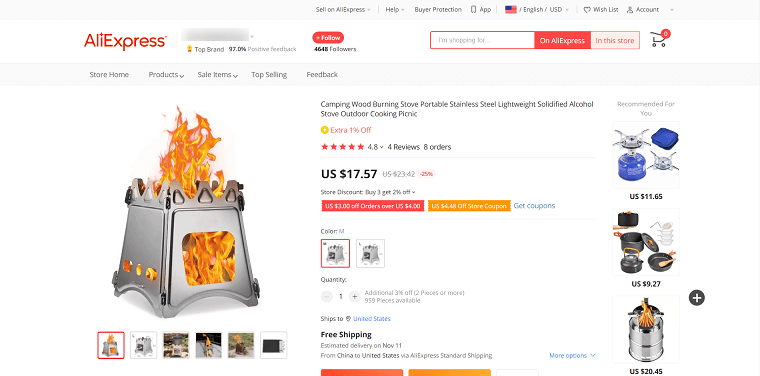Click the Get coupons link

(x=534, y=206)
